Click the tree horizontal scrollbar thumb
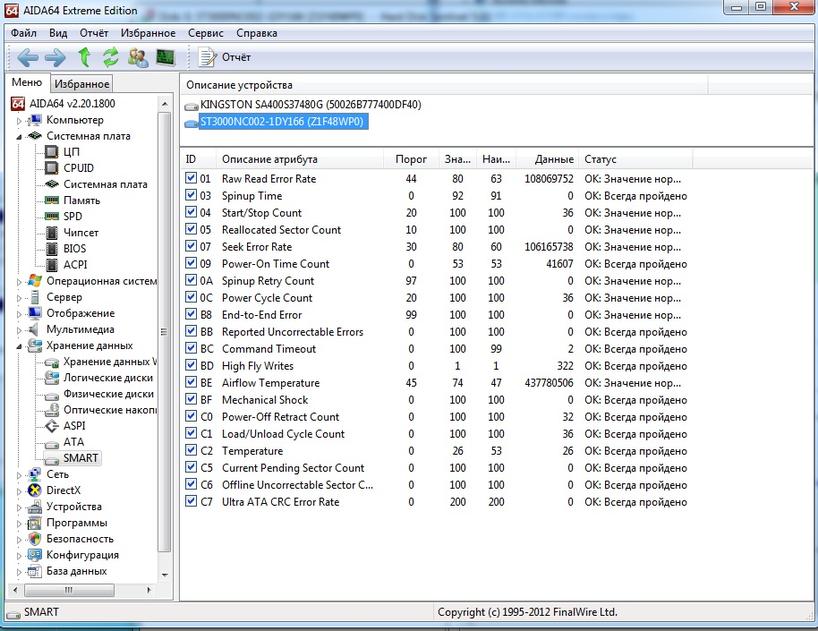Screen dimensions: 818x631 69,590
